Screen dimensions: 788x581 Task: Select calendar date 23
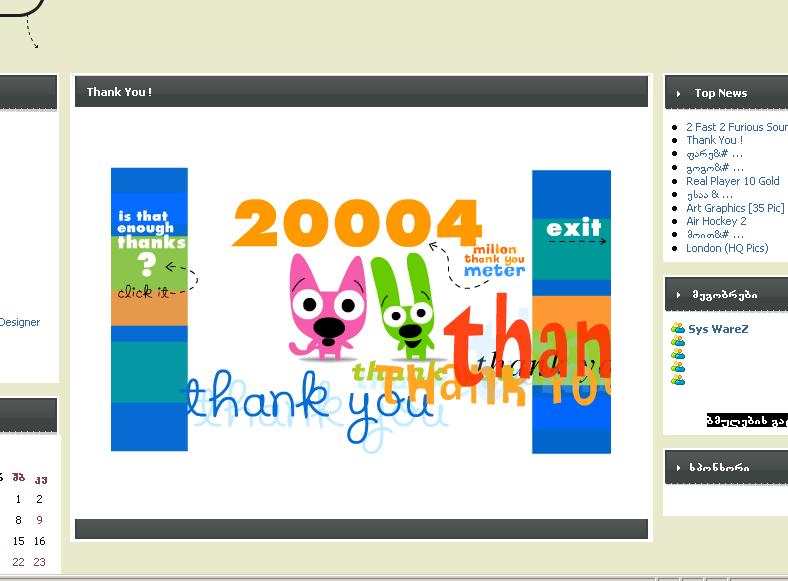(40, 562)
